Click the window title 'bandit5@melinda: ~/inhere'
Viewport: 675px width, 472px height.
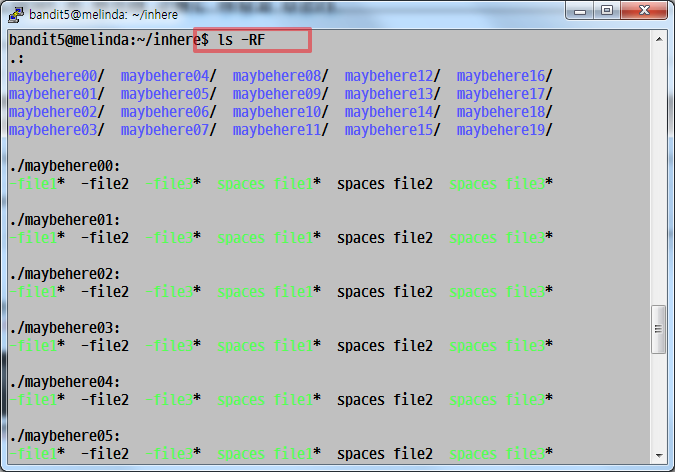point(103,15)
